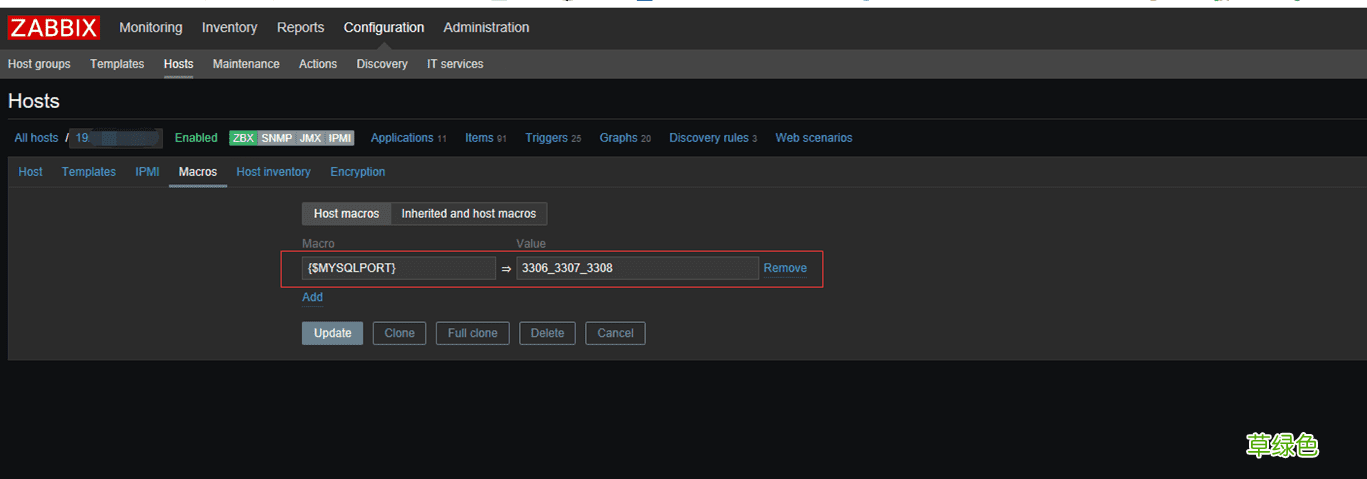Click the {$MYSQLPORT} macro name field
This screenshot has height=479, width=1367.
pyautogui.click(x=398, y=268)
